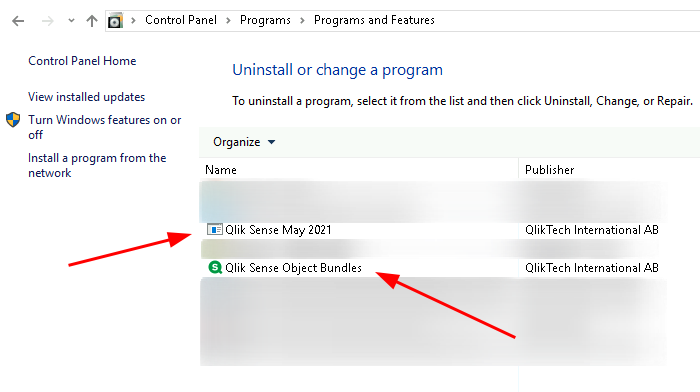
Task: Click the Qlik Sense May 2021 icon
Action: (215, 229)
